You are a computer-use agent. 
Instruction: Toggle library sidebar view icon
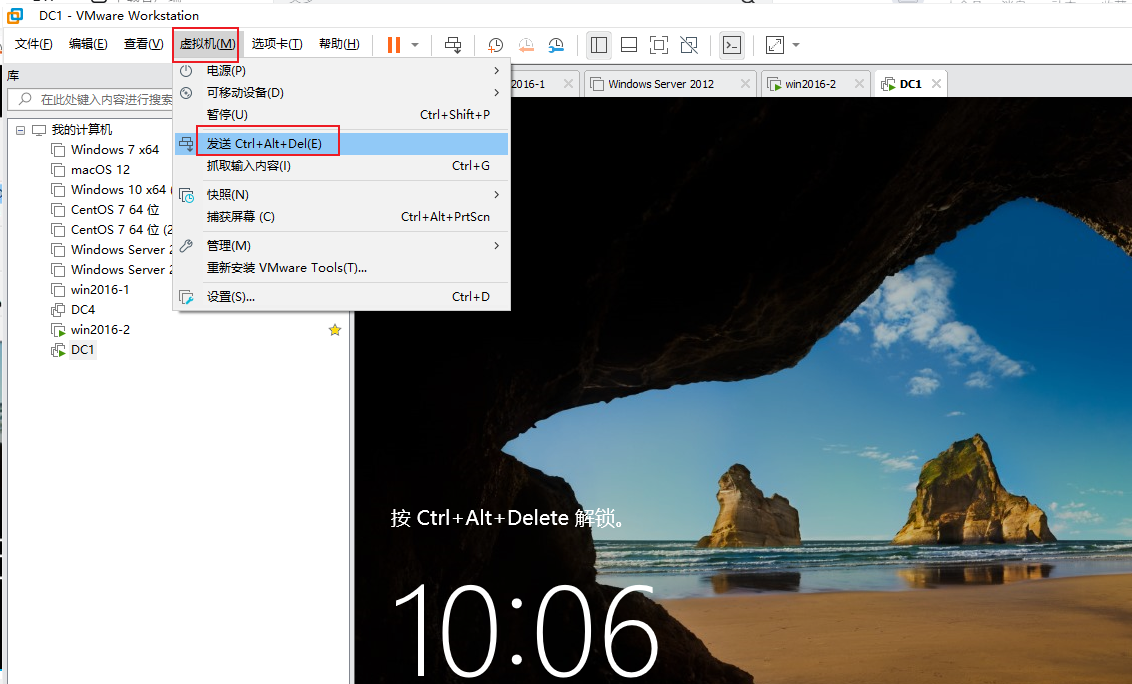pos(598,45)
